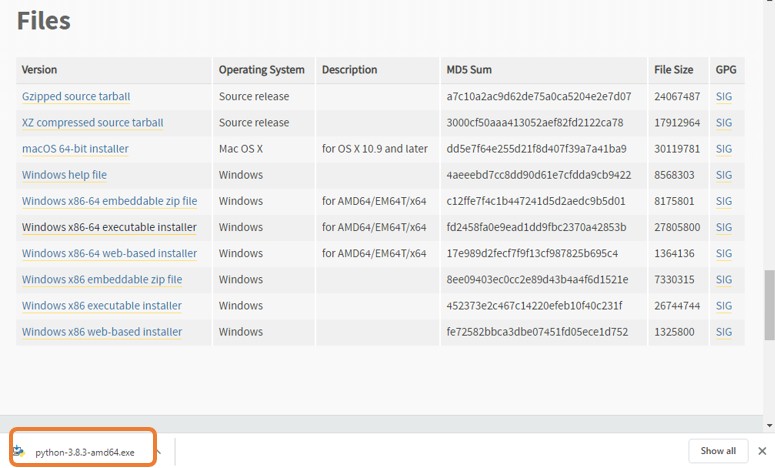Select MD5 sum 452373e2c467c14220efeb10f40c231f

click(534, 306)
